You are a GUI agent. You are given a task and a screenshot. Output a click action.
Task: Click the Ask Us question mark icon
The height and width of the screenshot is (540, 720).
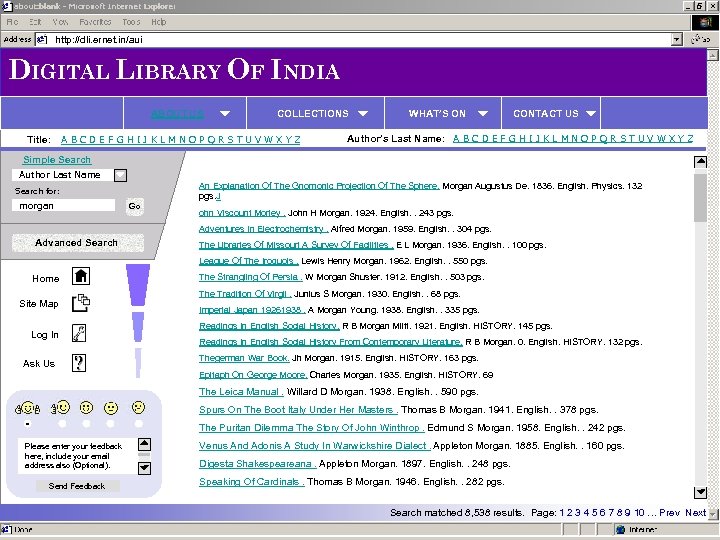coord(79,363)
